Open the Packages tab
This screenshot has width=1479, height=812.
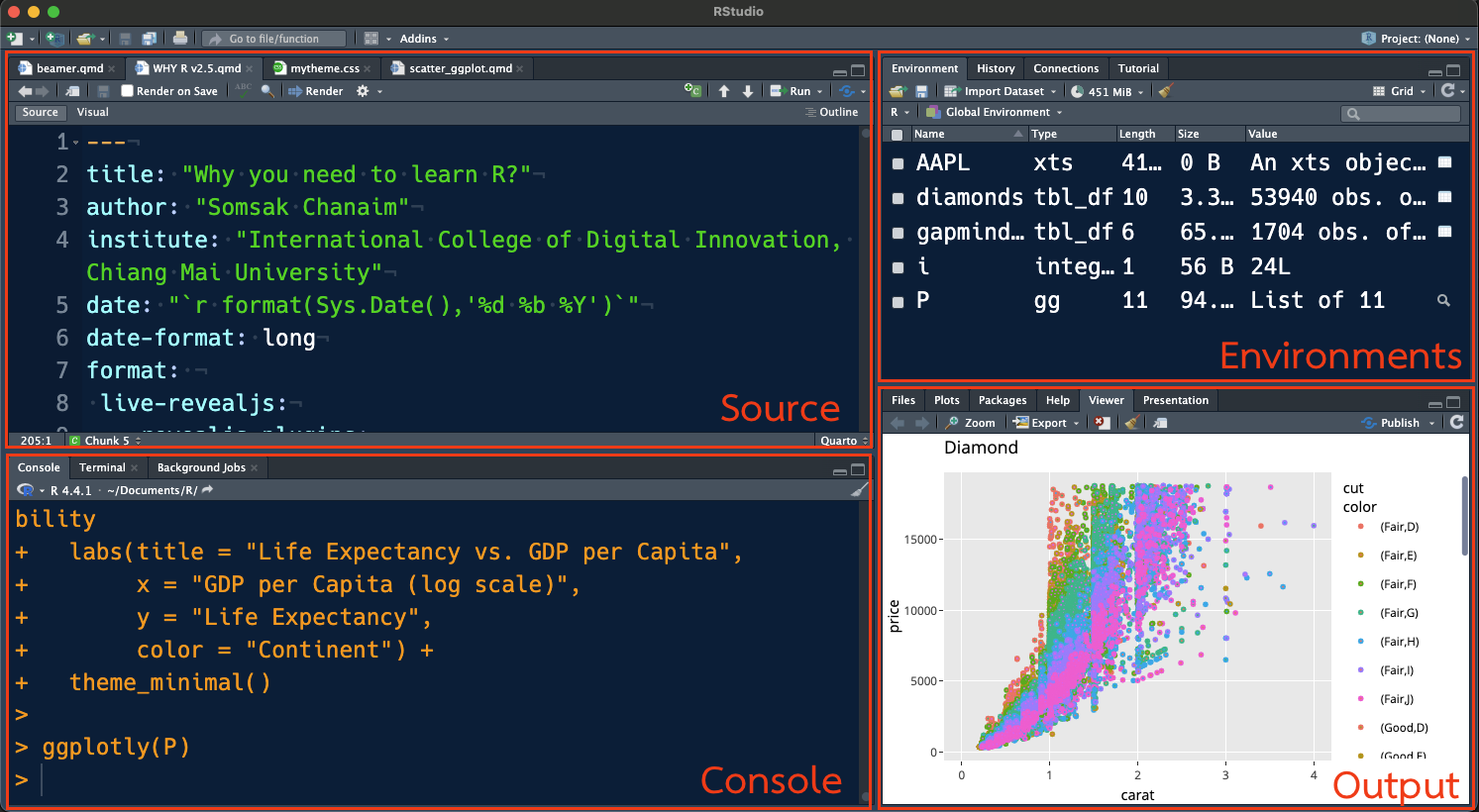1003,400
